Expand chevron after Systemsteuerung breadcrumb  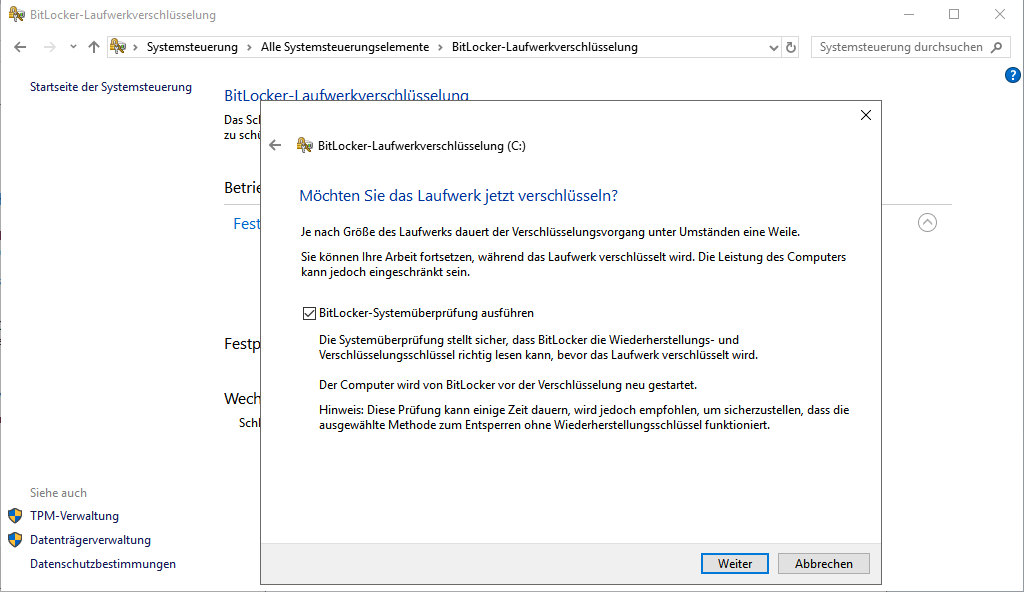[249, 47]
